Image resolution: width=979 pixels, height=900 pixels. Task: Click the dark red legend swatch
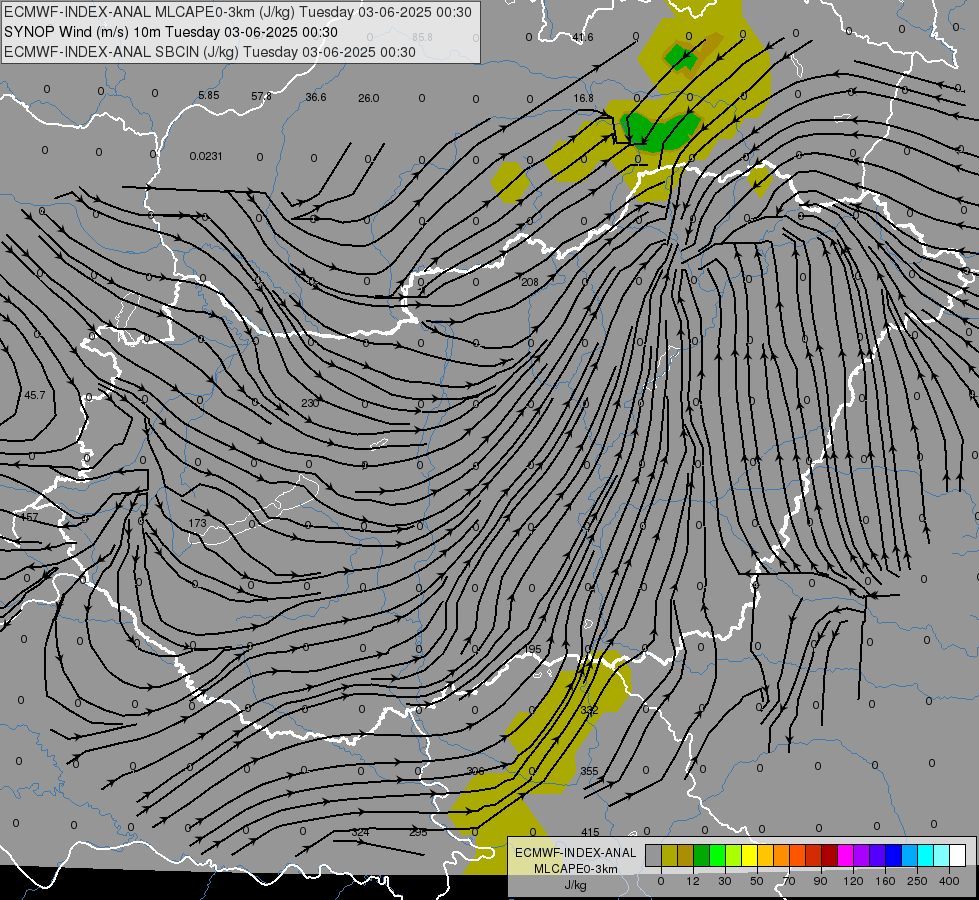click(829, 856)
